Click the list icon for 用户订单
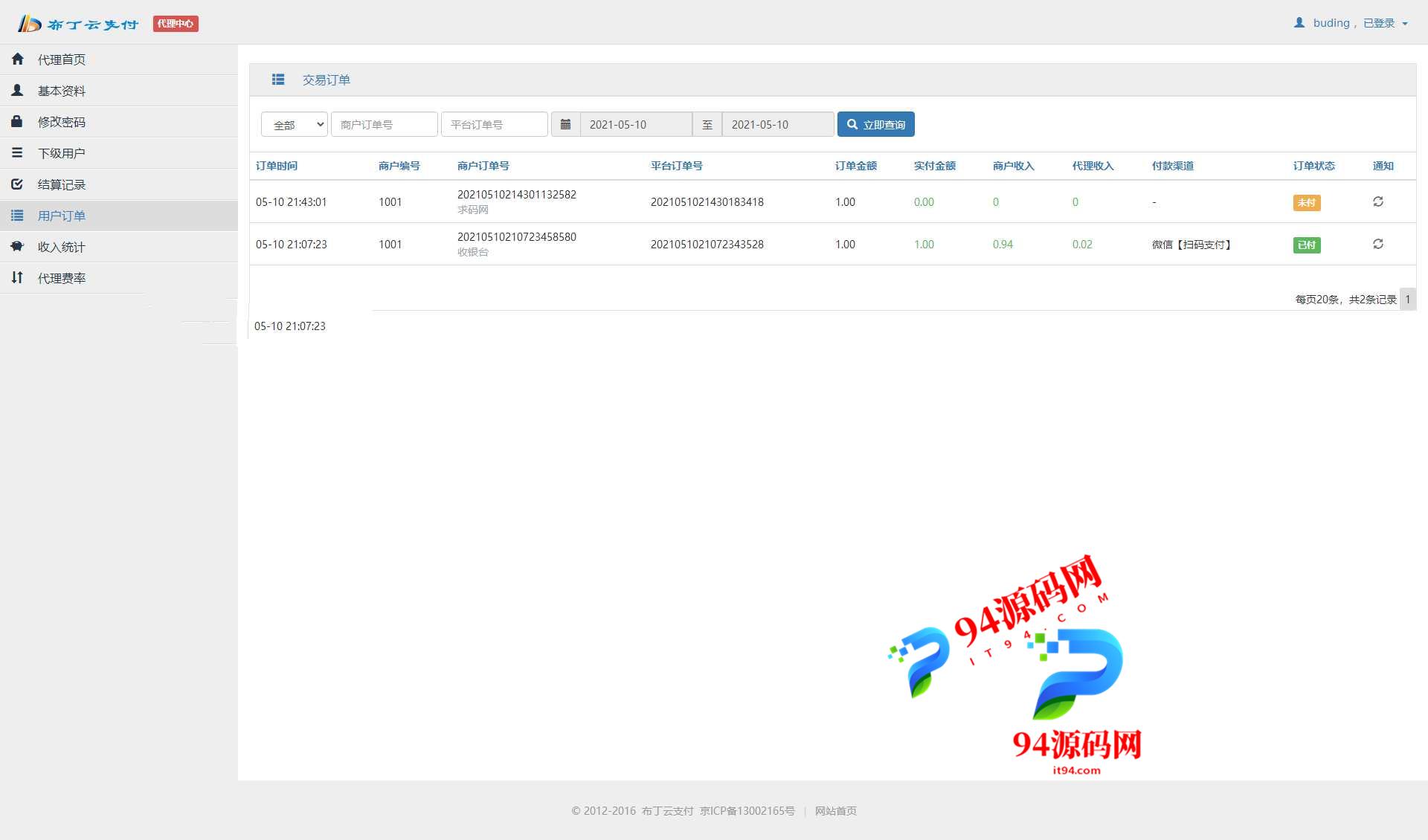The width and height of the screenshot is (1428, 840). tap(17, 215)
